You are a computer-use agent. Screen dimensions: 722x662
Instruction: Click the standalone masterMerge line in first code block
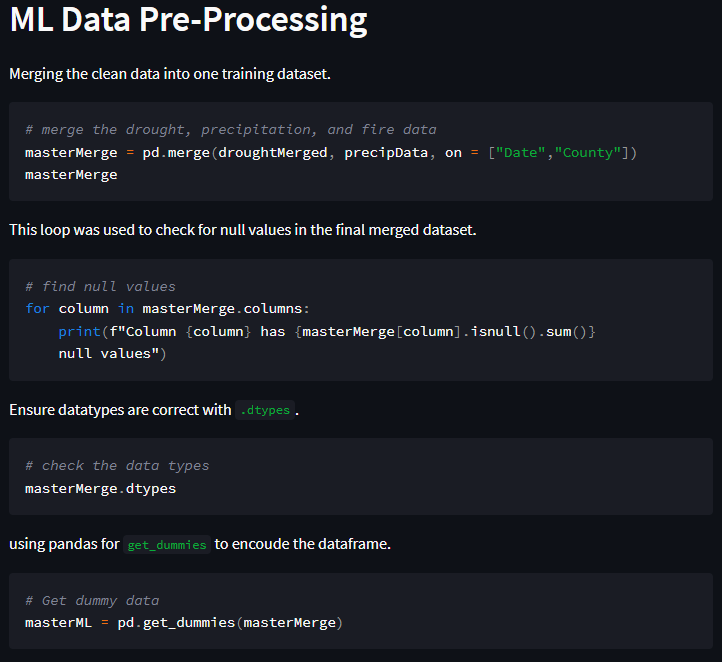pos(71,174)
